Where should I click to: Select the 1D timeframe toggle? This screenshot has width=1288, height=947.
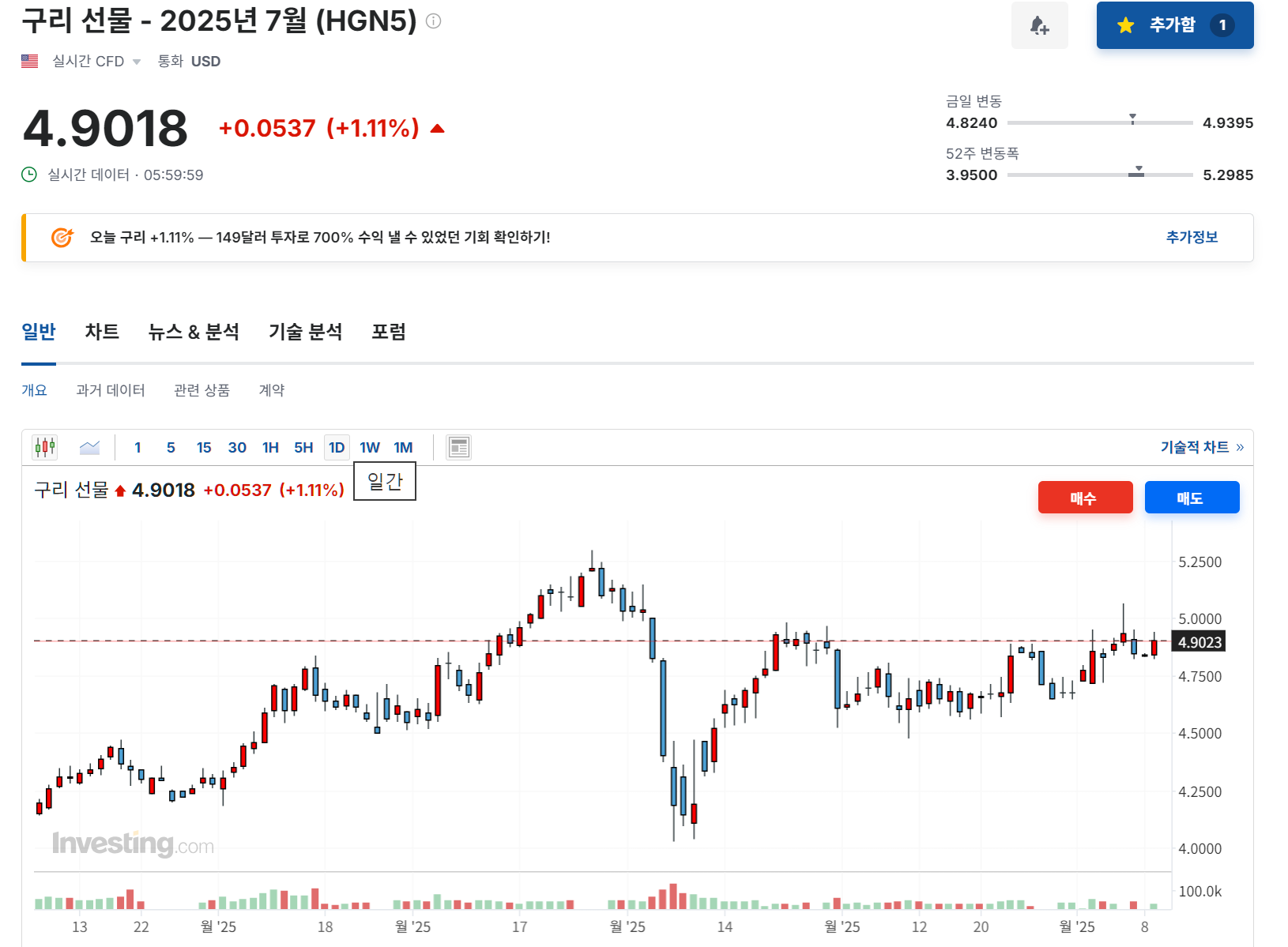click(x=336, y=446)
